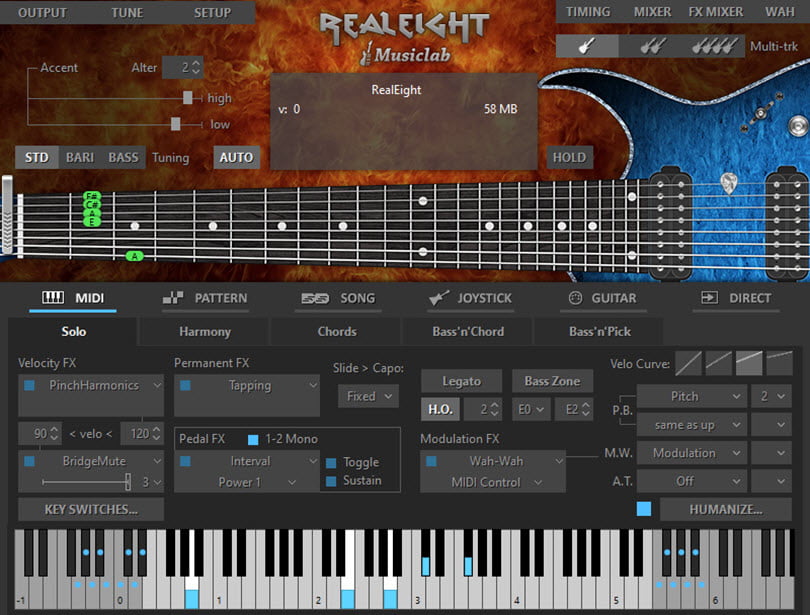Switch to the Harmony mode tab
The image size is (810, 615).
(x=205, y=332)
